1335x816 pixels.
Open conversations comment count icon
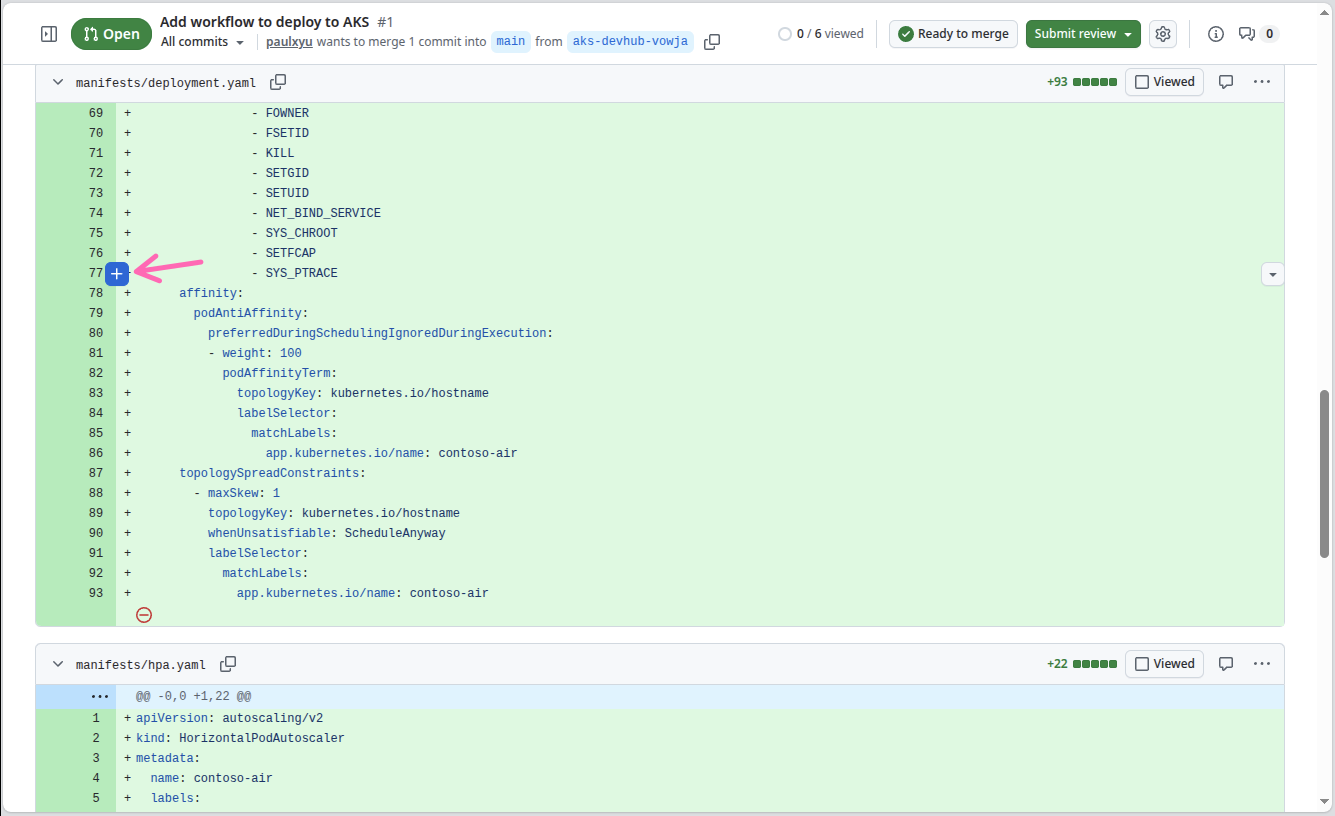1258,34
